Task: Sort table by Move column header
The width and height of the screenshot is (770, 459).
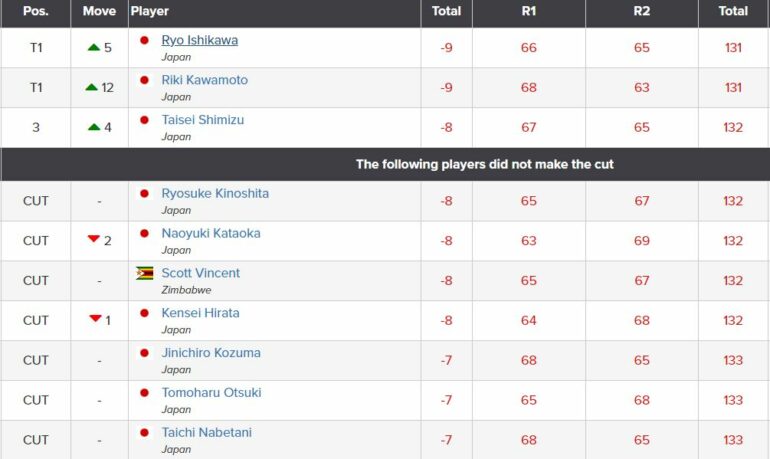Action: click(x=99, y=11)
